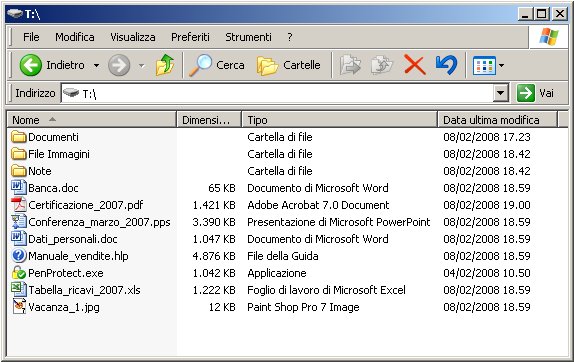Sort by Data ultima modifica header
The image size is (574, 362).
click(497, 120)
